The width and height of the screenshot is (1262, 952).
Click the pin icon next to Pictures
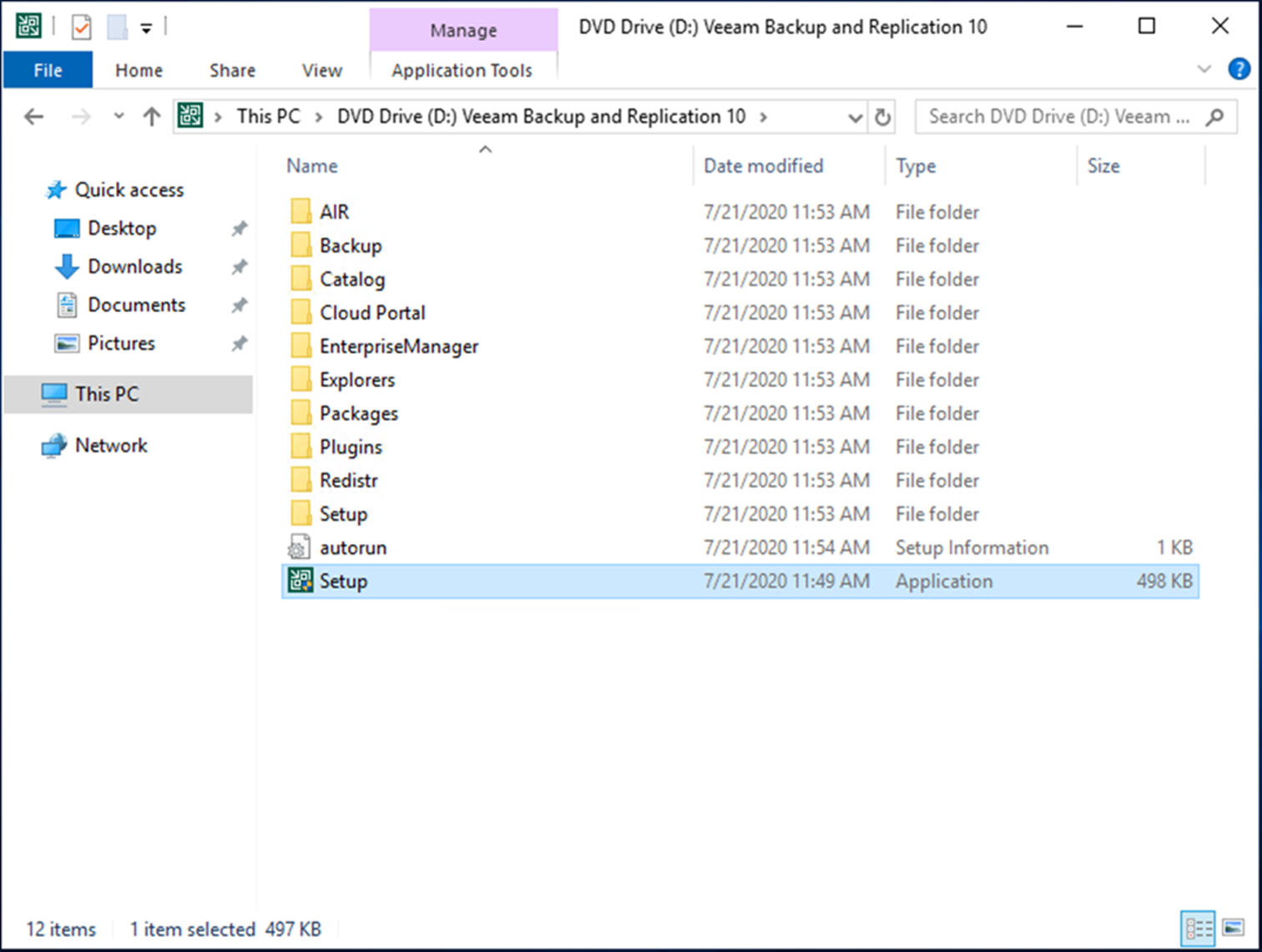240,344
